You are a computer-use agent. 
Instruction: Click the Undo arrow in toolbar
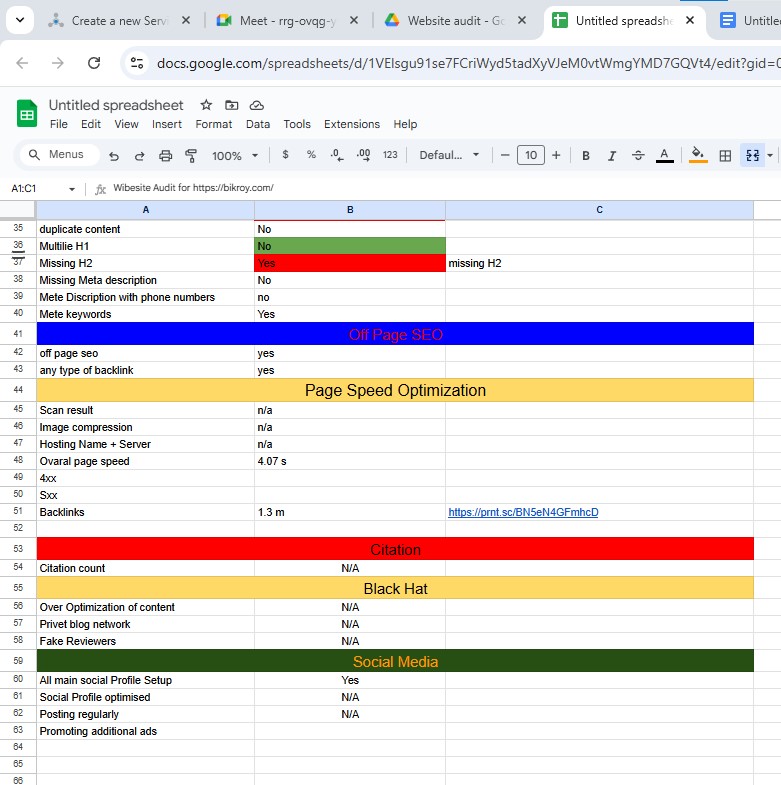114,156
